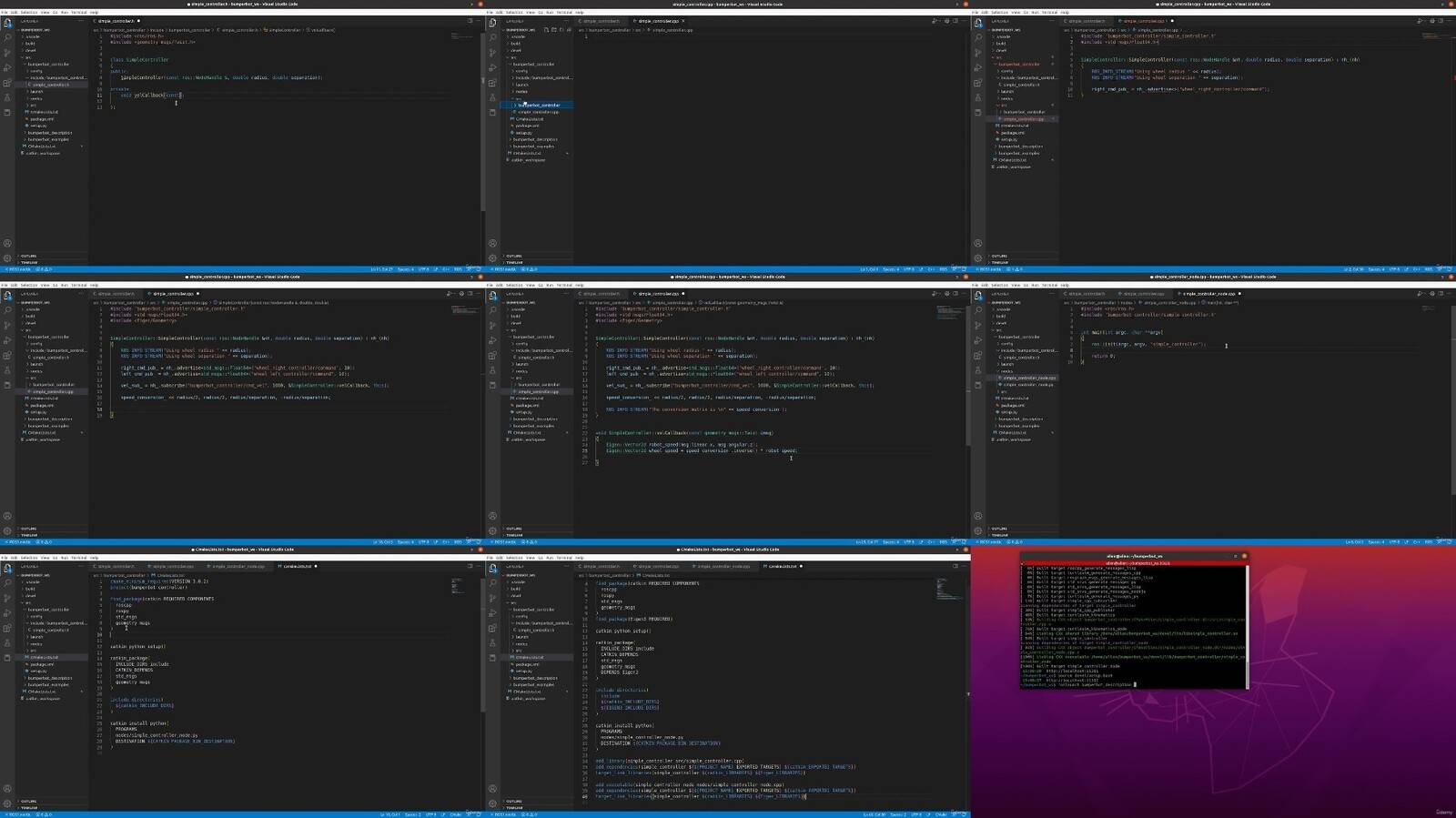This screenshot has width=1456, height=818.
Task: Click Split Editor icon in the middle-center simple_controller.cpp window
Action: pyautogui.click(x=955, y=294)
